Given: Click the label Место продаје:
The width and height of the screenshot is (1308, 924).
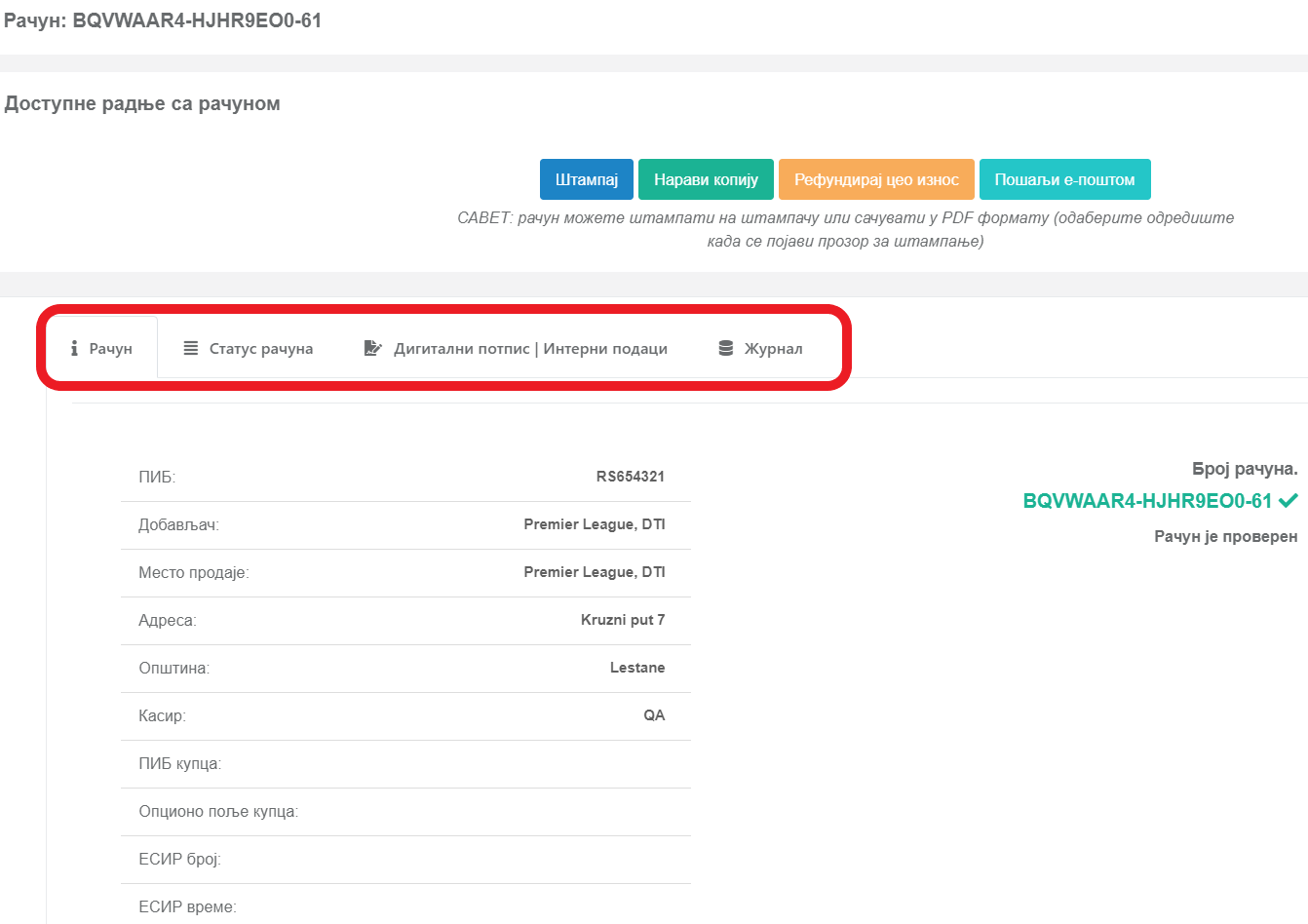Looking at the screenshot, I should pyautogui.click(x=194, y=573).
